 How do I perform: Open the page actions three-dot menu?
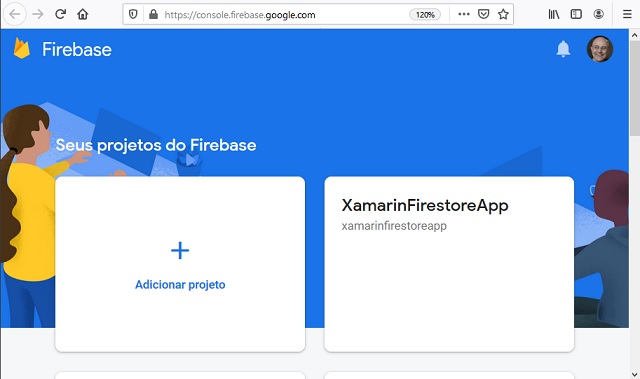tap(464, 14)
